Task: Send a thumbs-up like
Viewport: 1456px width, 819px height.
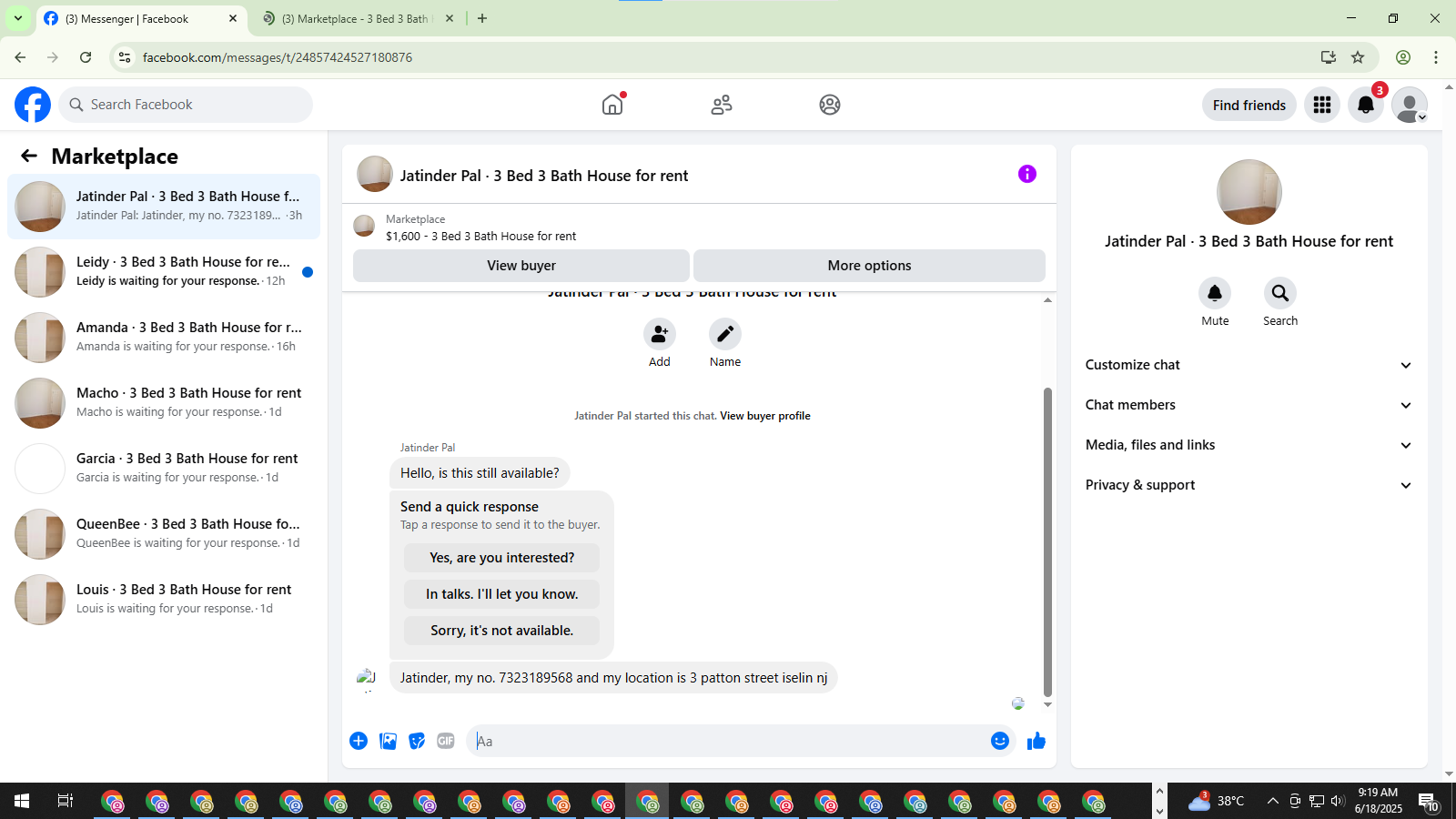Action: (x=1036, y=741)
